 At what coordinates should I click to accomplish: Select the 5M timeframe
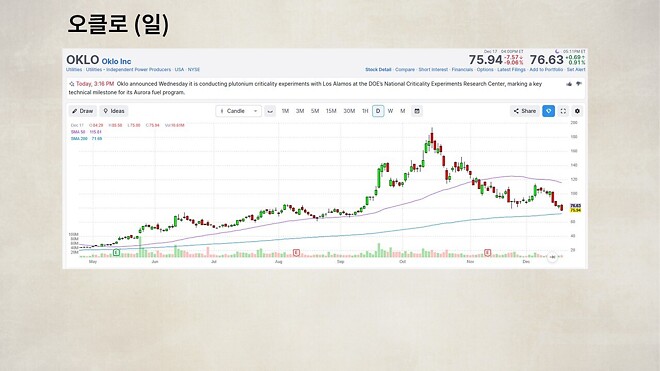[x=315, y=111]
